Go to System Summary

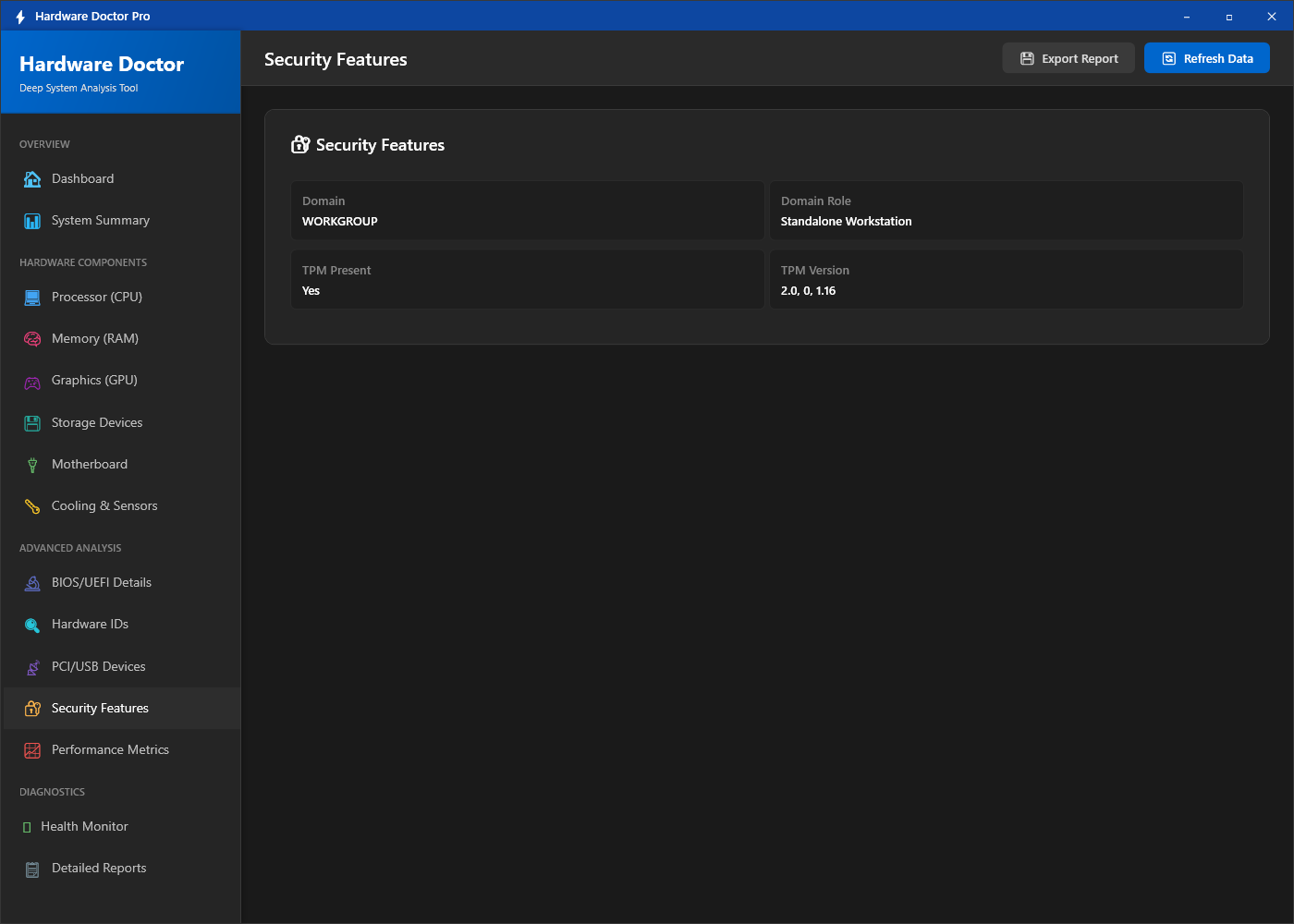point(122,221)
